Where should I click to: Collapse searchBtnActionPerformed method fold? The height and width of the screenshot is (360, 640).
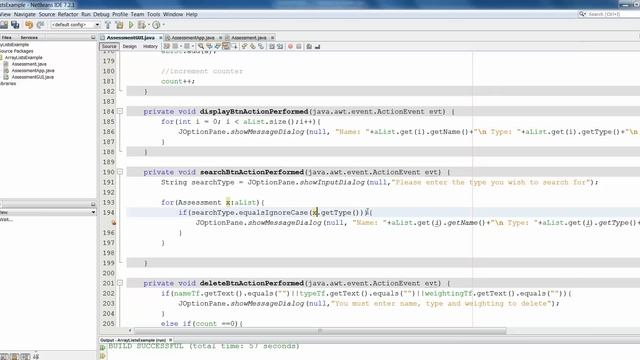click(x=120, y=172)
